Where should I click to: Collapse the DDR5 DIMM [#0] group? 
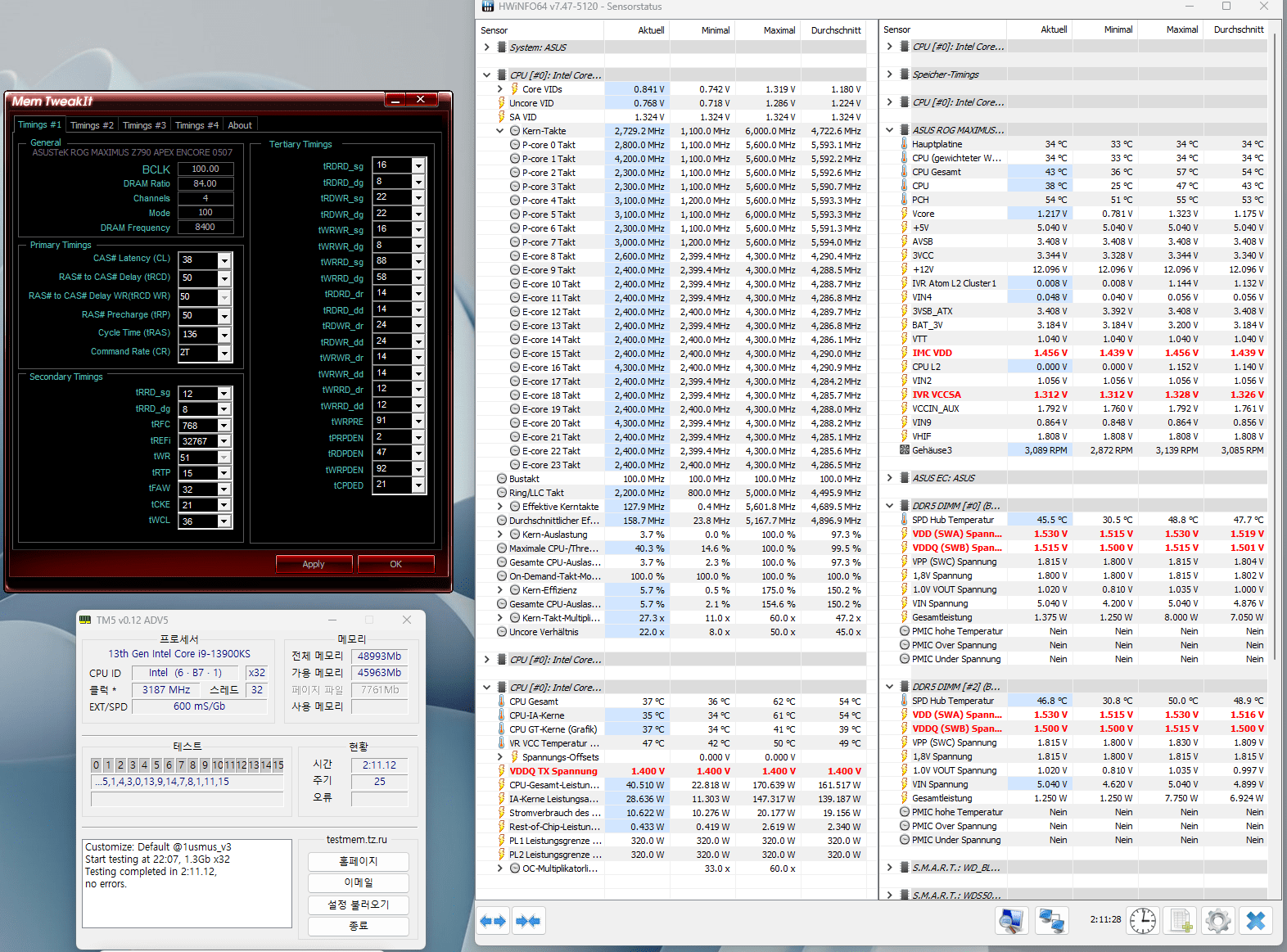tap(889, 506)
